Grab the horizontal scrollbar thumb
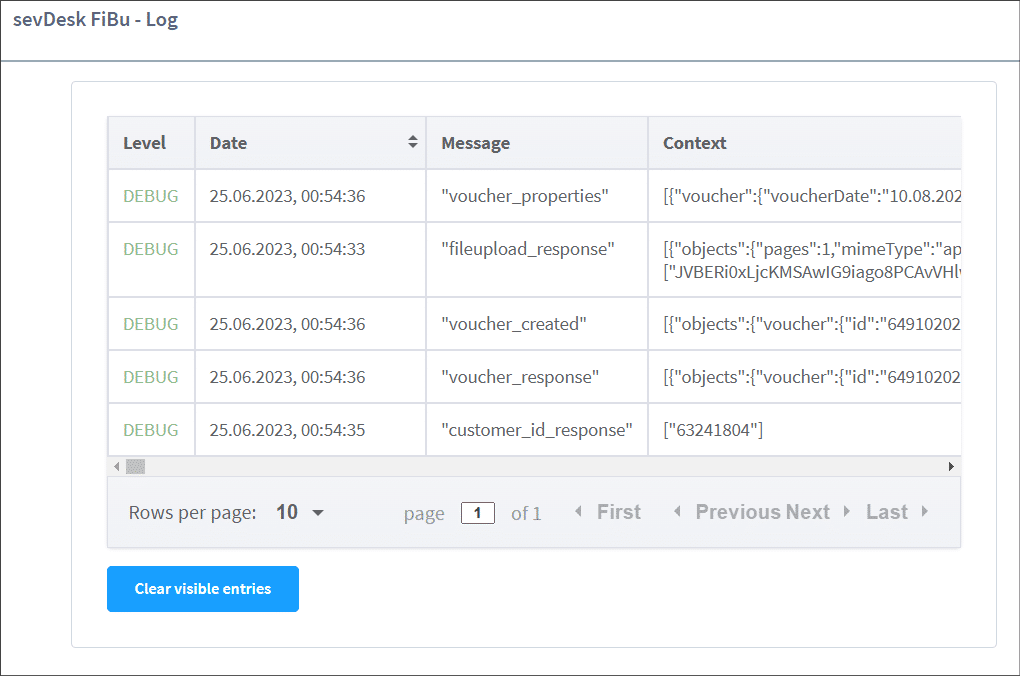1020x676 pixels. point(135,466)
